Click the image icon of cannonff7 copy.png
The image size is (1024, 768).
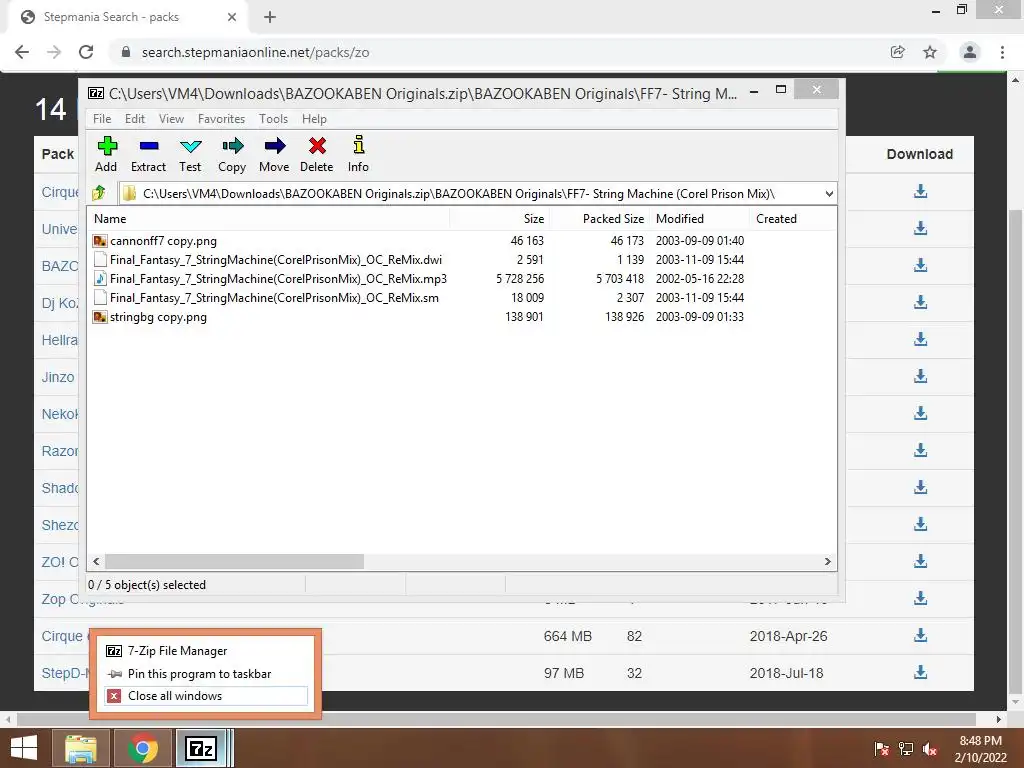click(100, 241)
